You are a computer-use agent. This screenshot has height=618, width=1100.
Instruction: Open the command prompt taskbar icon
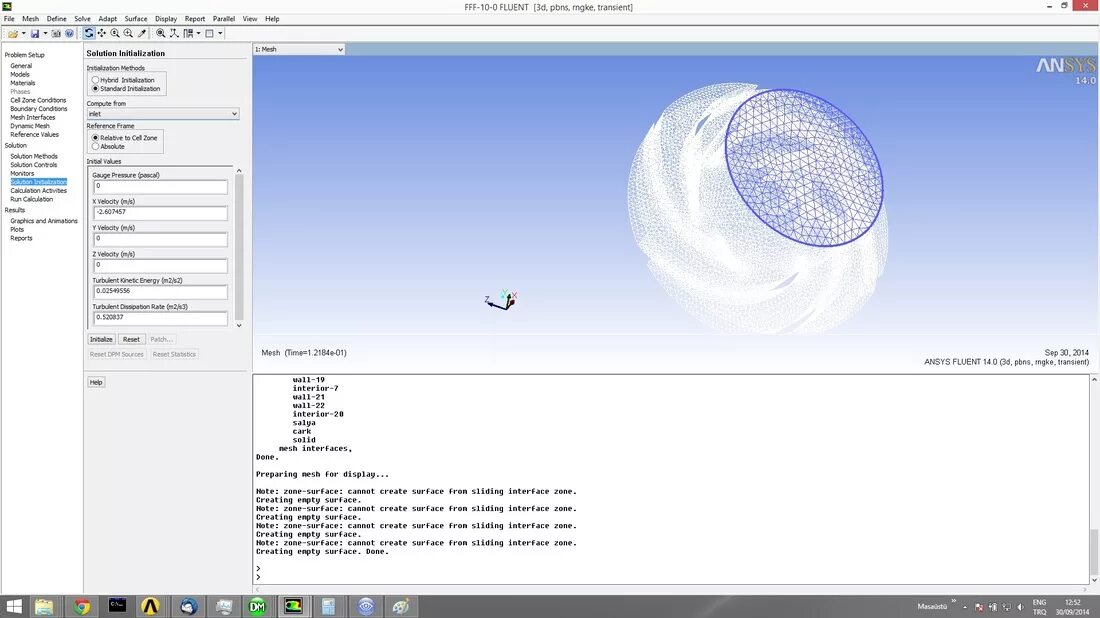[x=117, y=606]
